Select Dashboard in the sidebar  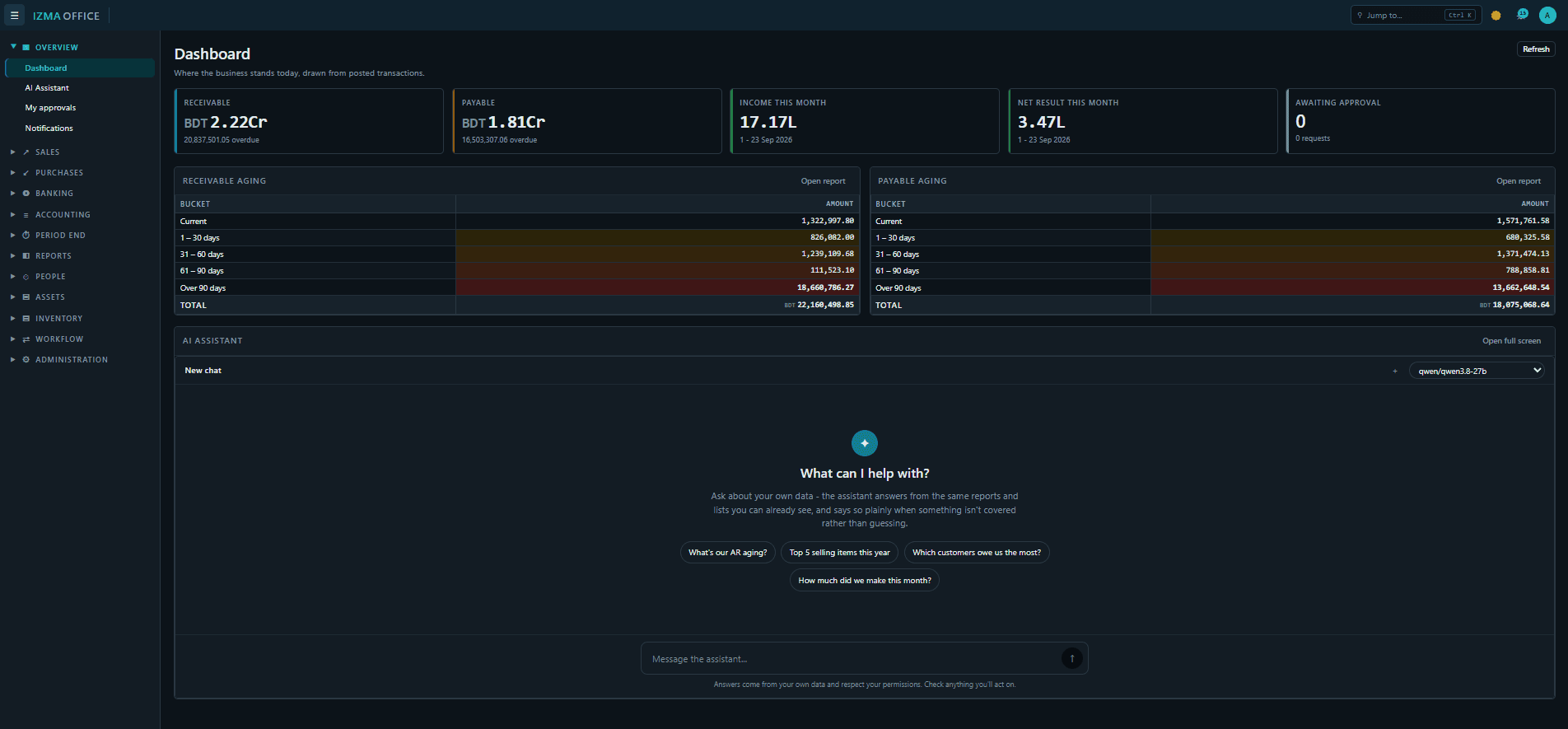[x=80, y=68]
